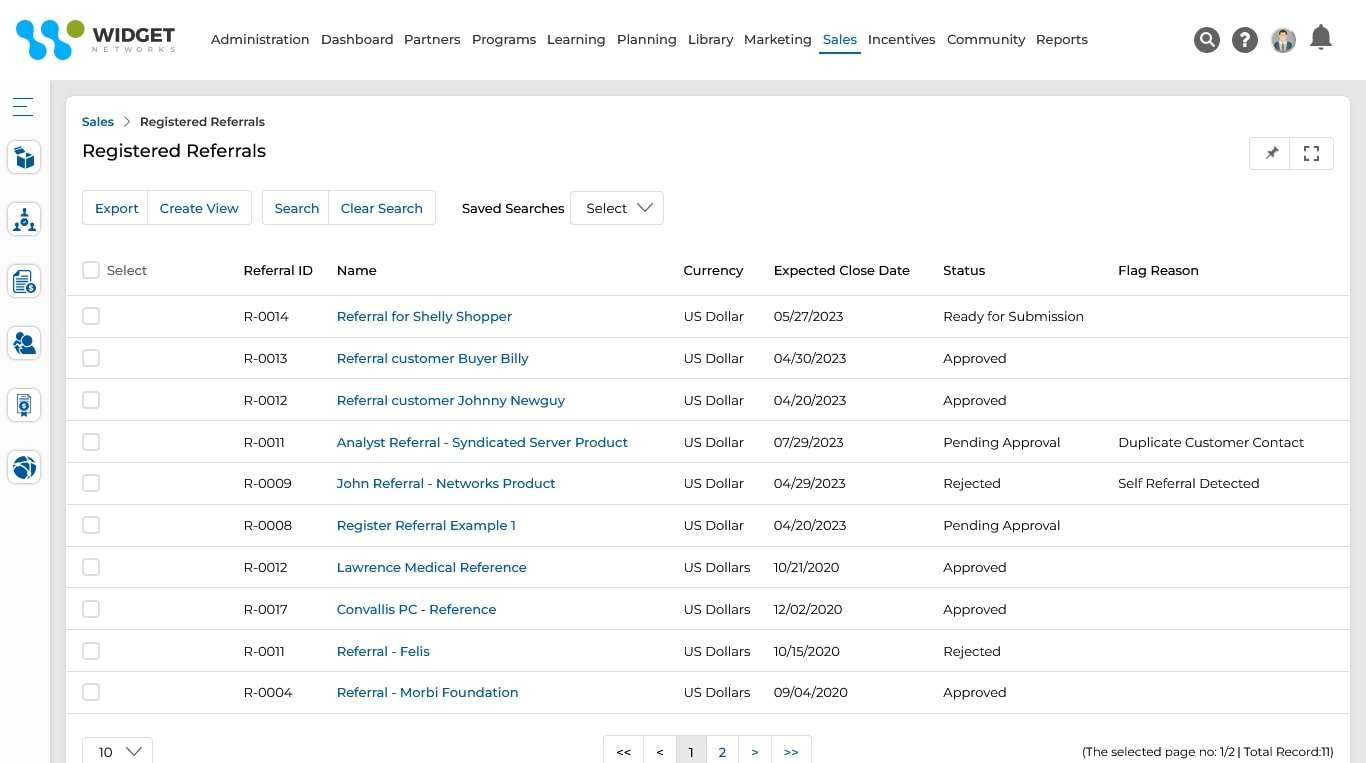Click the help question mark icon
The image size is (1366, 763).
[x=1245, y=40]
